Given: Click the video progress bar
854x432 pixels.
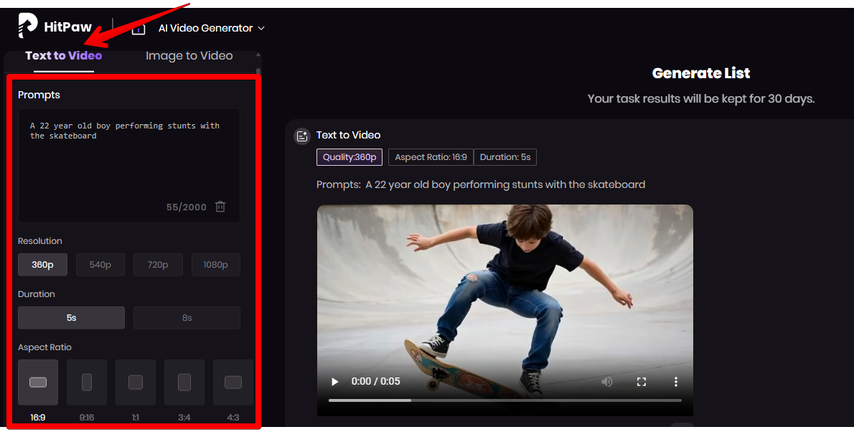Looking at the screenshot, I should click(x=505, y=400).
